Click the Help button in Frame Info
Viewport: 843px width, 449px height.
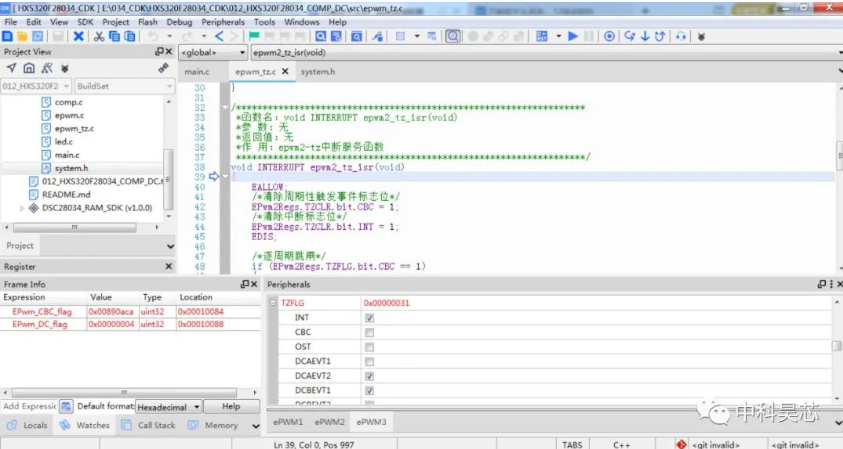(231, 407)
